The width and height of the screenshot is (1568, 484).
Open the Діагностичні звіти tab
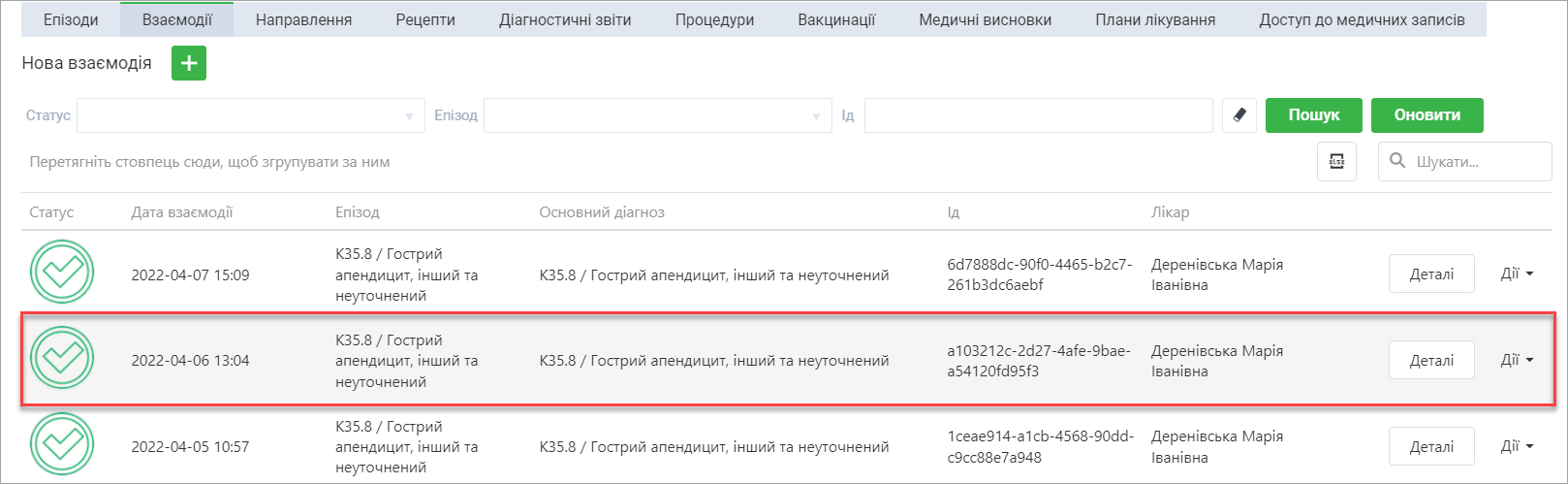click(565, 19)
